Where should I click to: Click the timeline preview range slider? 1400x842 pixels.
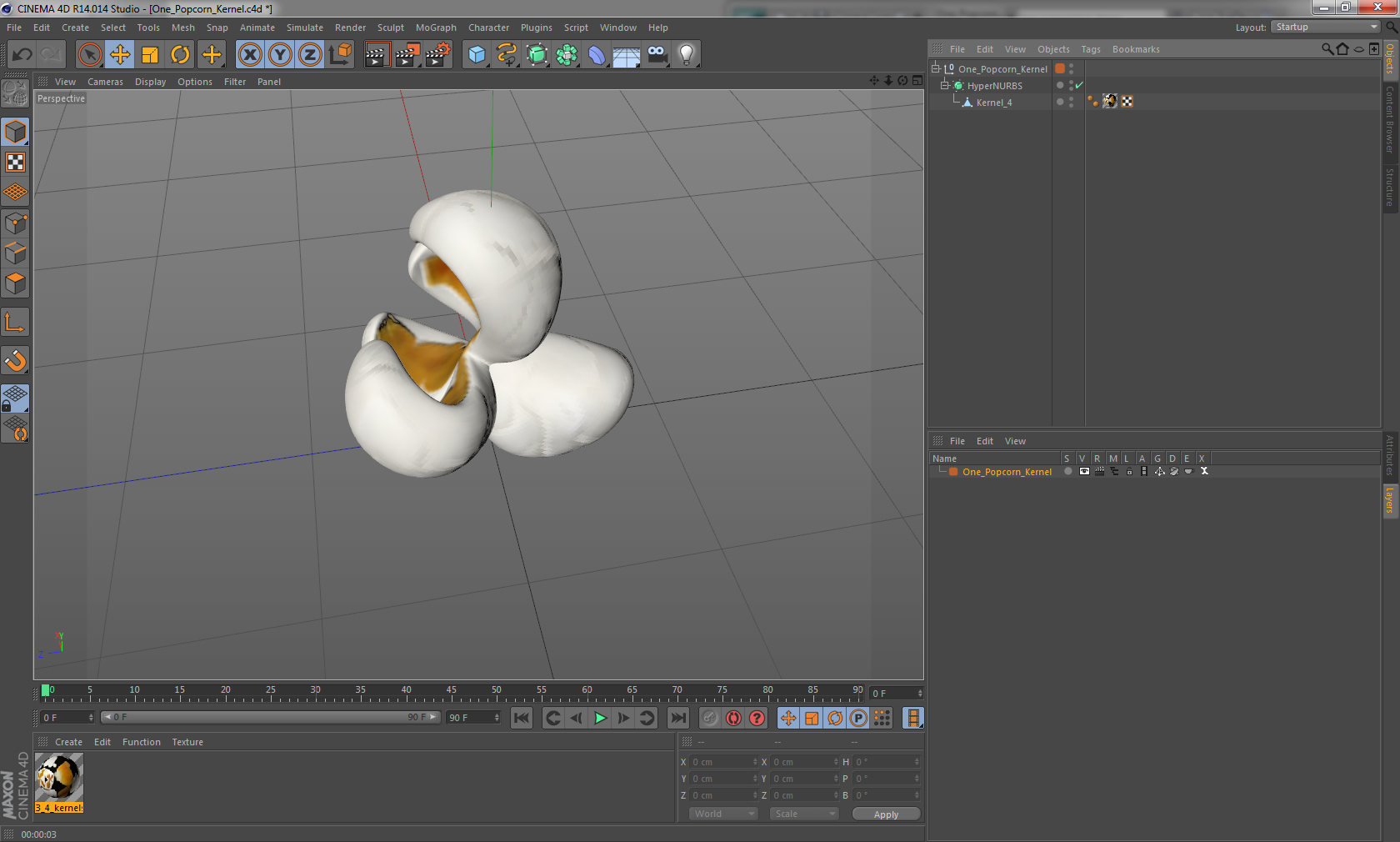pos(271,717)
